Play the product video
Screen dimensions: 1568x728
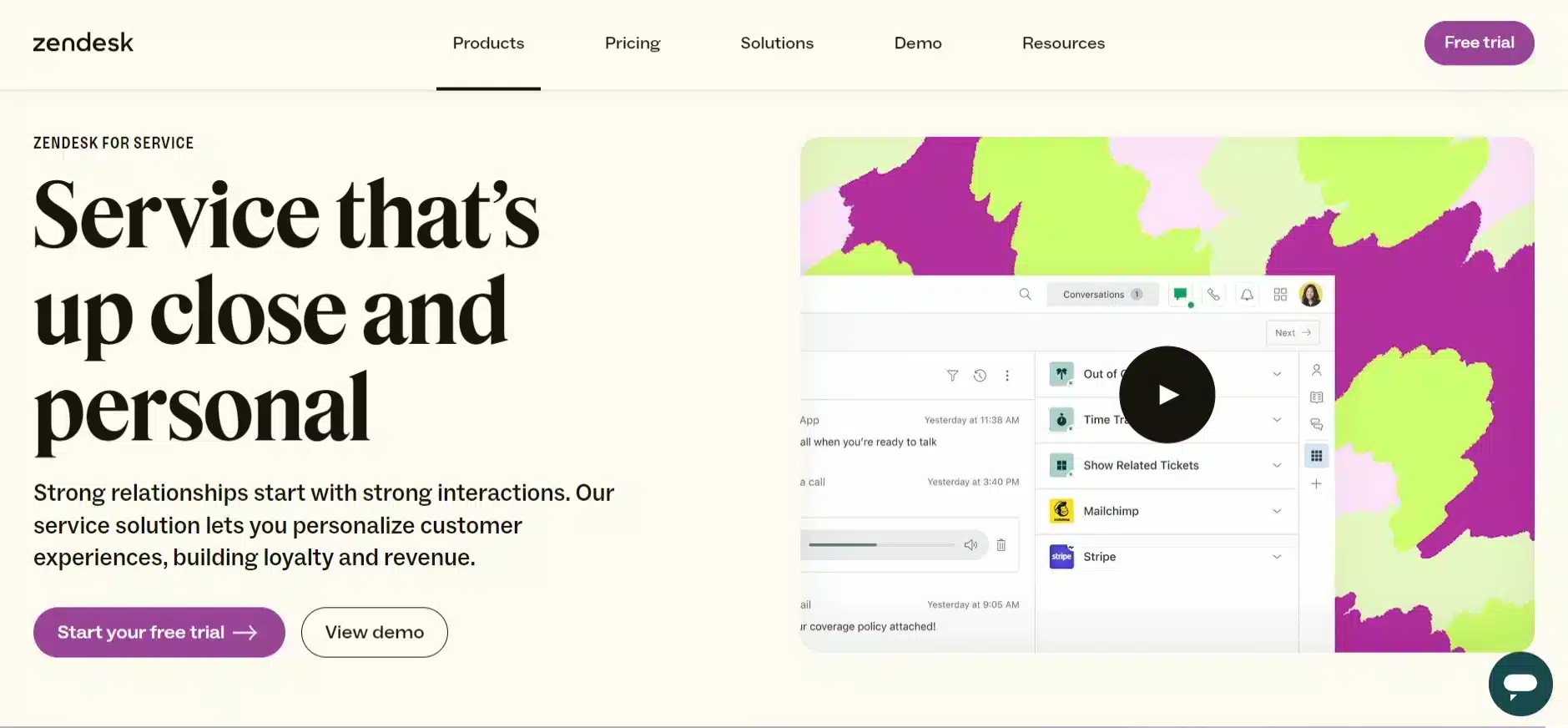(1167, 394)
